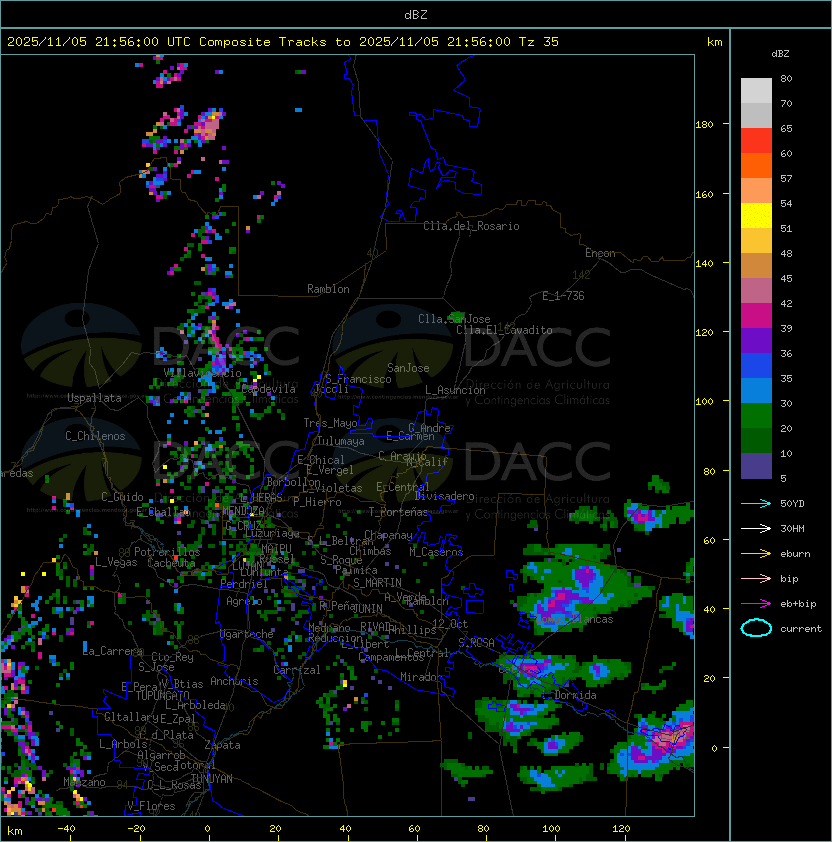Viewport: 832px width, 842px height.
Task: Click the 'MENDOZA' city label on map
Action: (243, 510)
